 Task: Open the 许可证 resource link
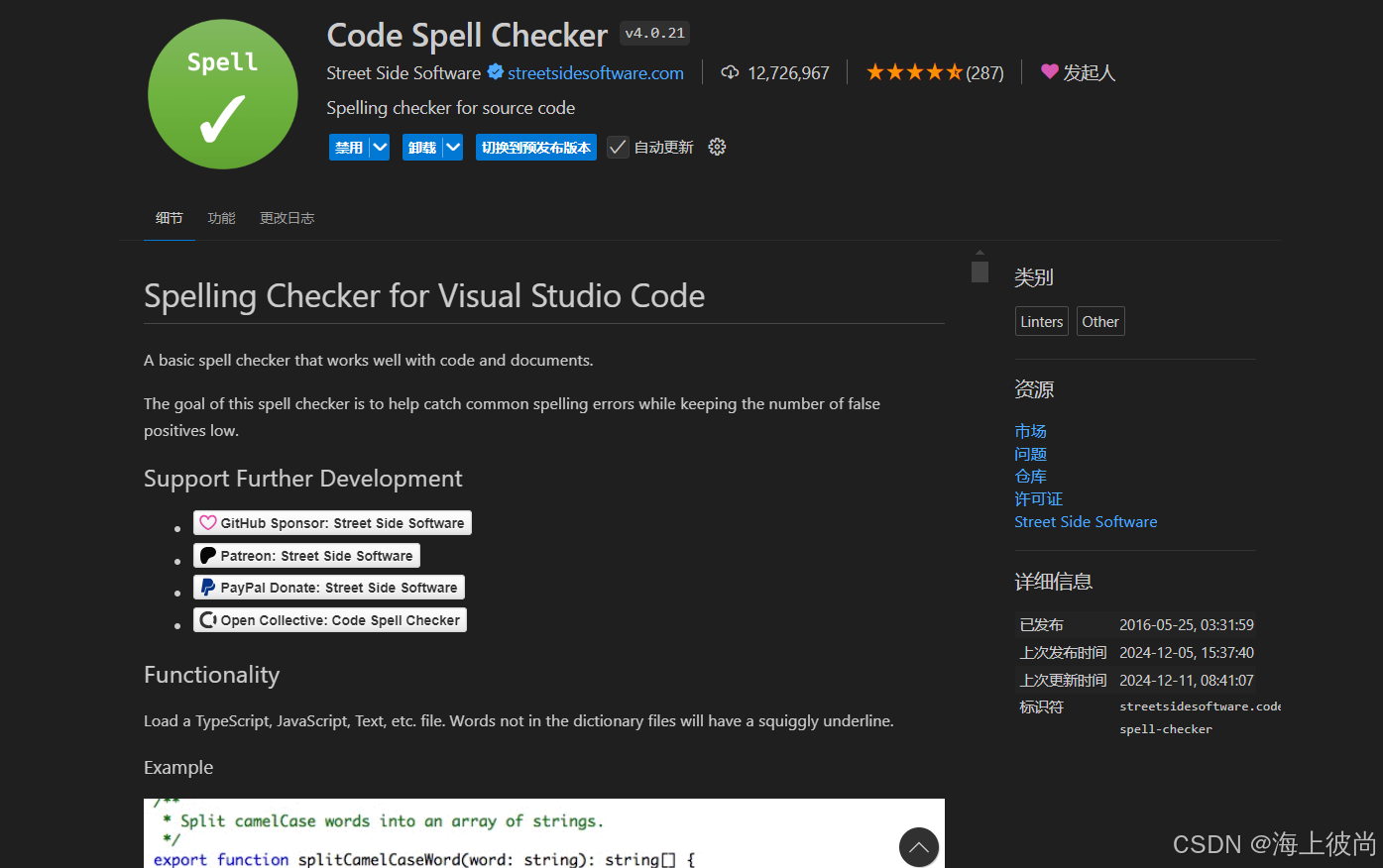(x=1038, y=499)
